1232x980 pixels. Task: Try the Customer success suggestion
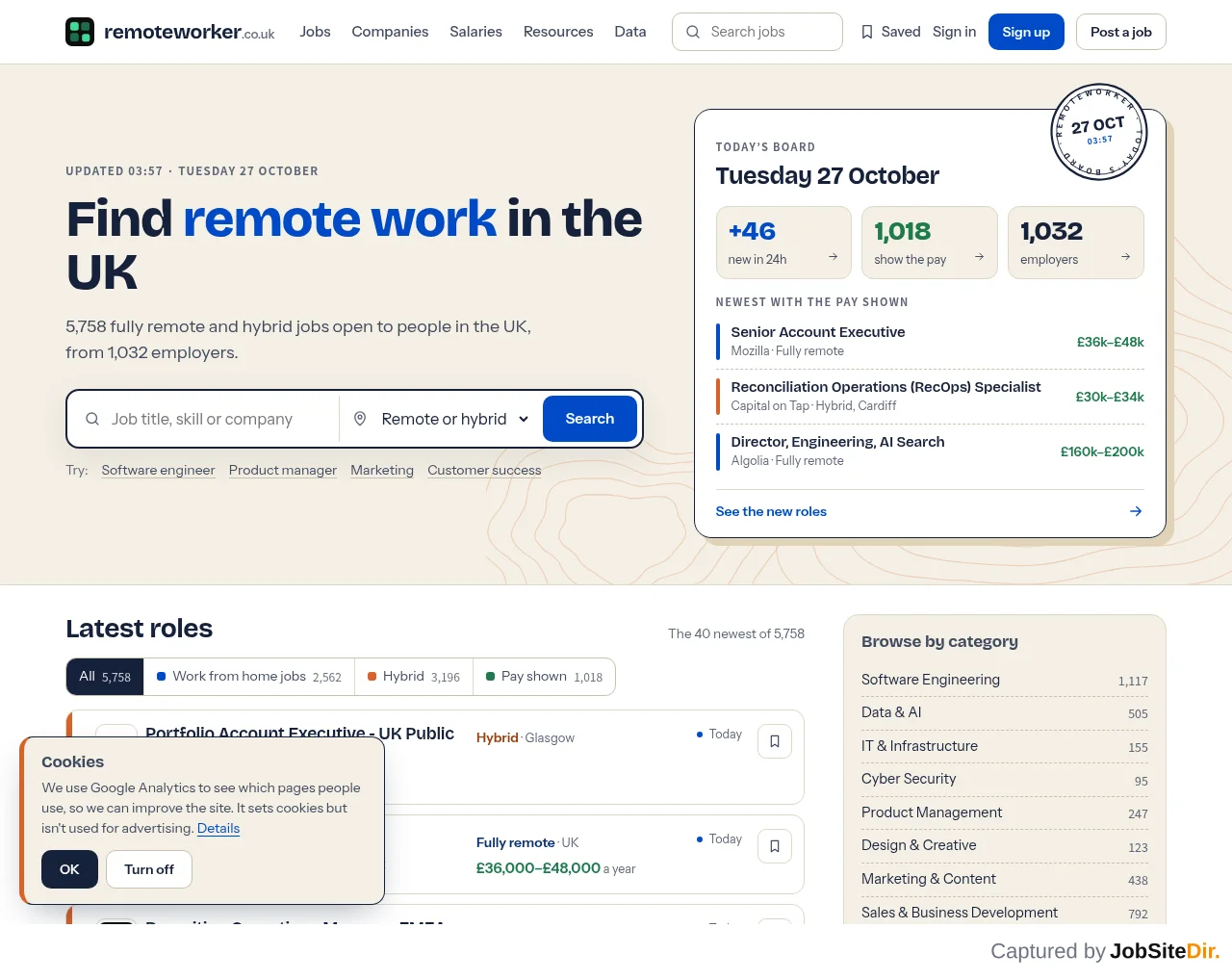coord(484,470)
